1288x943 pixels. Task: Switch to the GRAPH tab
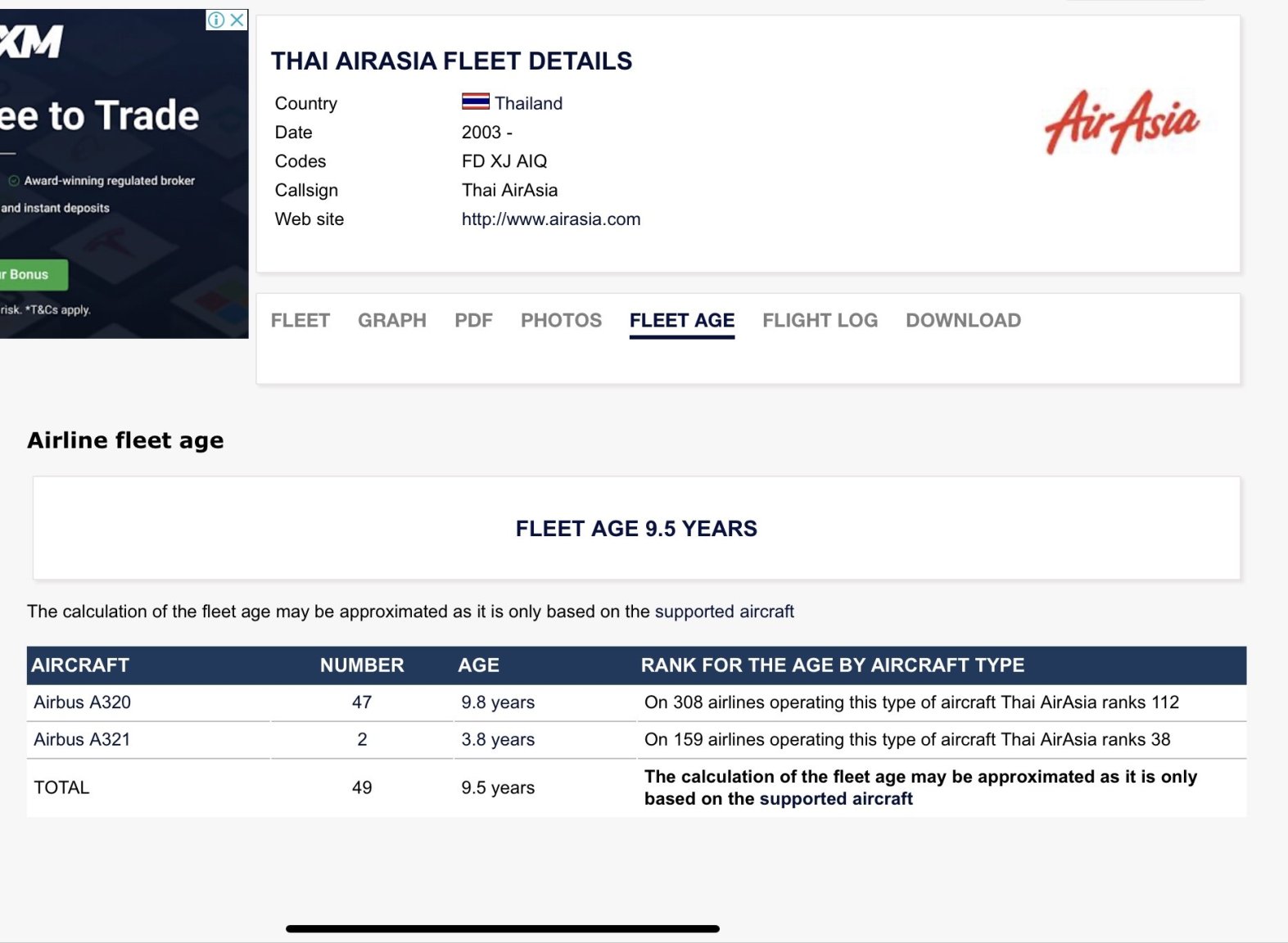point(392,320)
